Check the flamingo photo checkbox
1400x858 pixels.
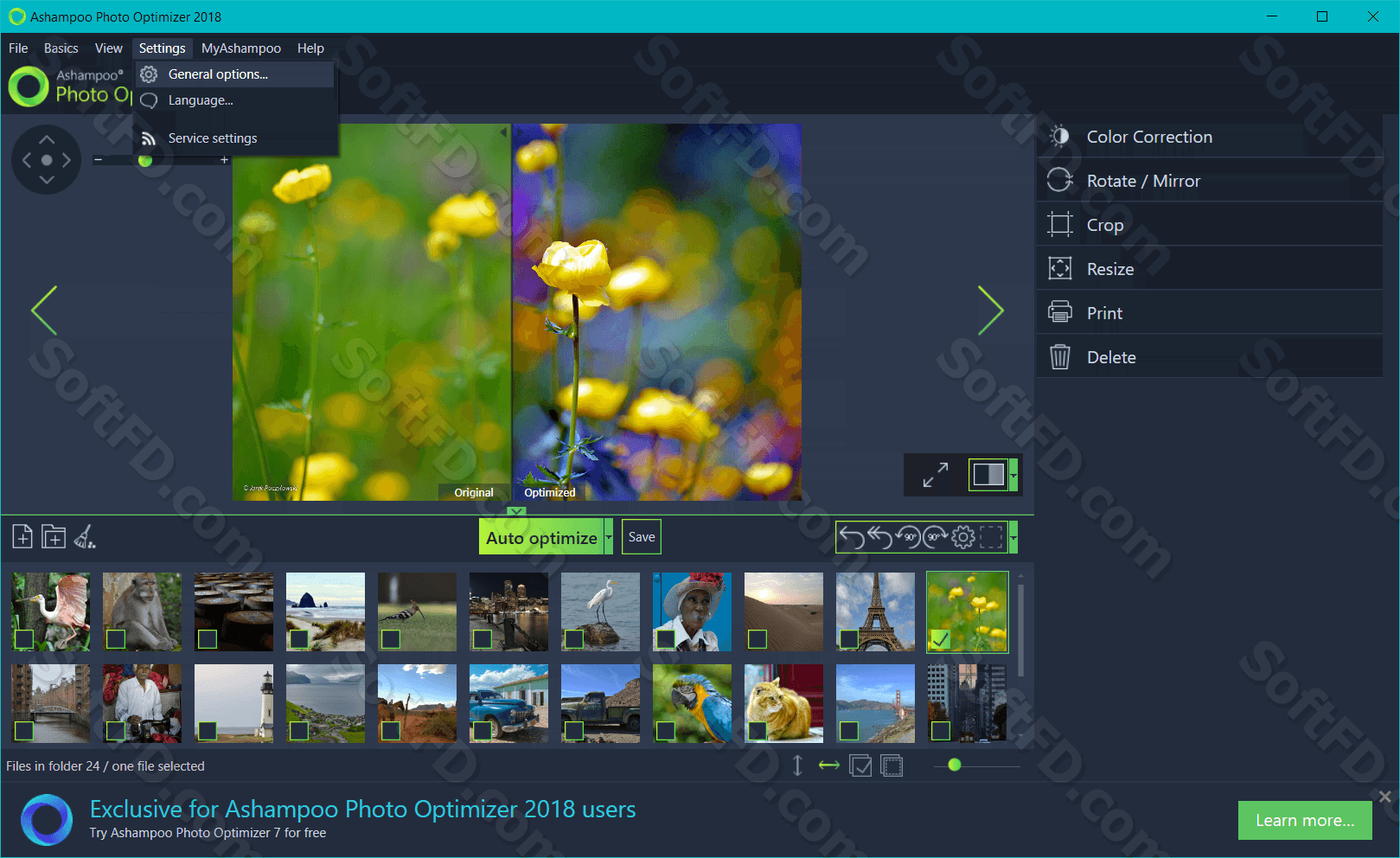24,639
